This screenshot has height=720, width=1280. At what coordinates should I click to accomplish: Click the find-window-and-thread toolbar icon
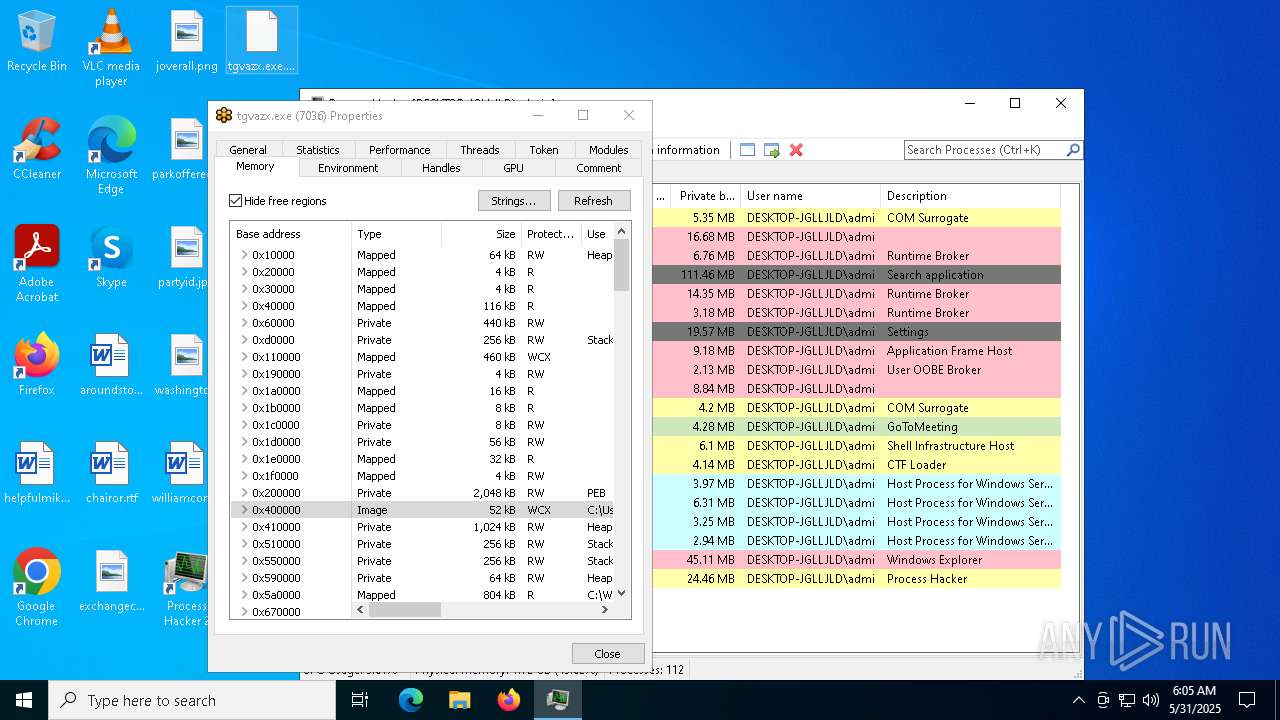pyautogui.click(x=772, y=150)
